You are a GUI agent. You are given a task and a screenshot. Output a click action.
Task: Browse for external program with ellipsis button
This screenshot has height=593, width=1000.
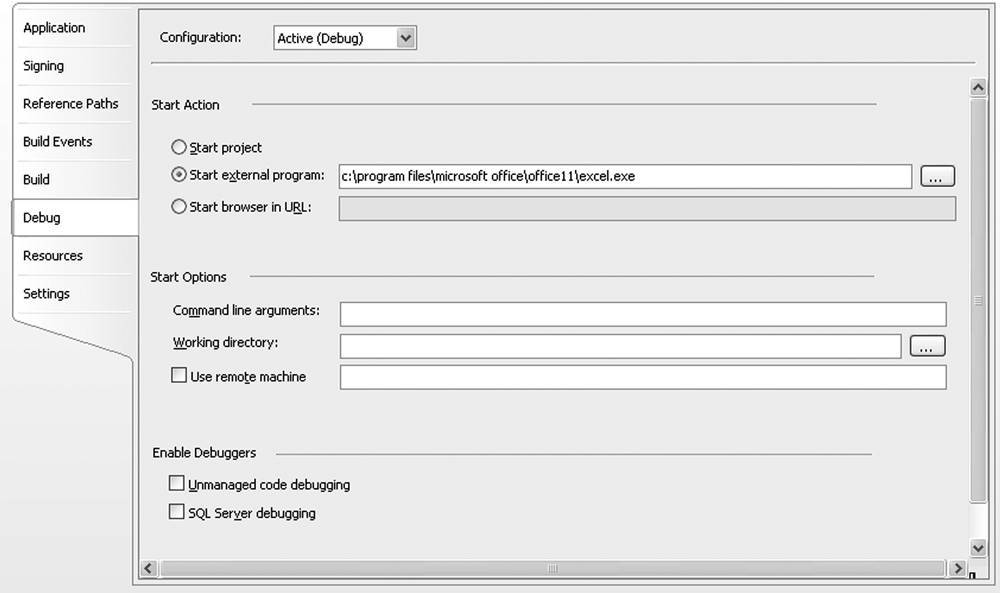click(937, 176)
